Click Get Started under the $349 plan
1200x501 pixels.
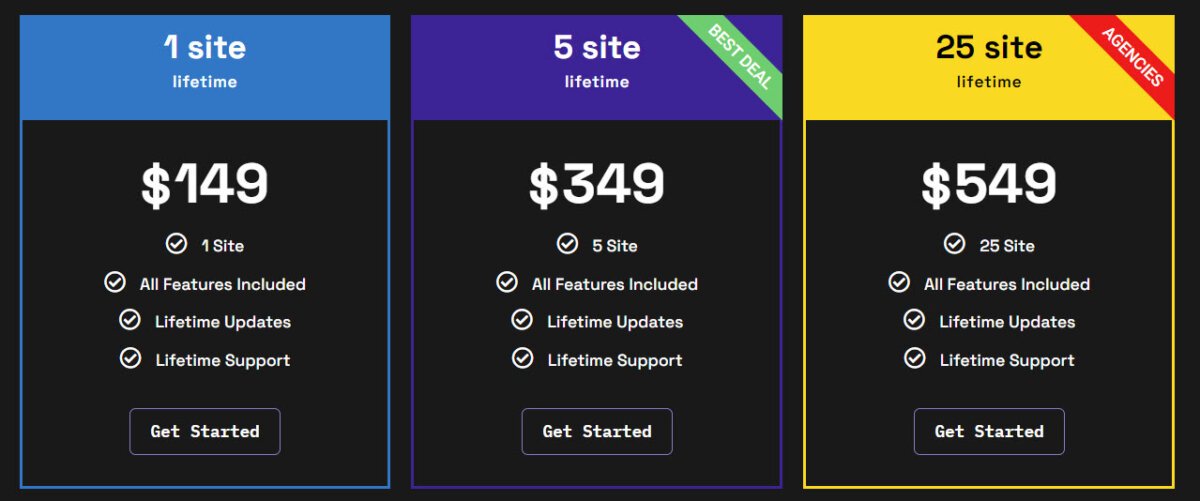[x=597, y=431]
